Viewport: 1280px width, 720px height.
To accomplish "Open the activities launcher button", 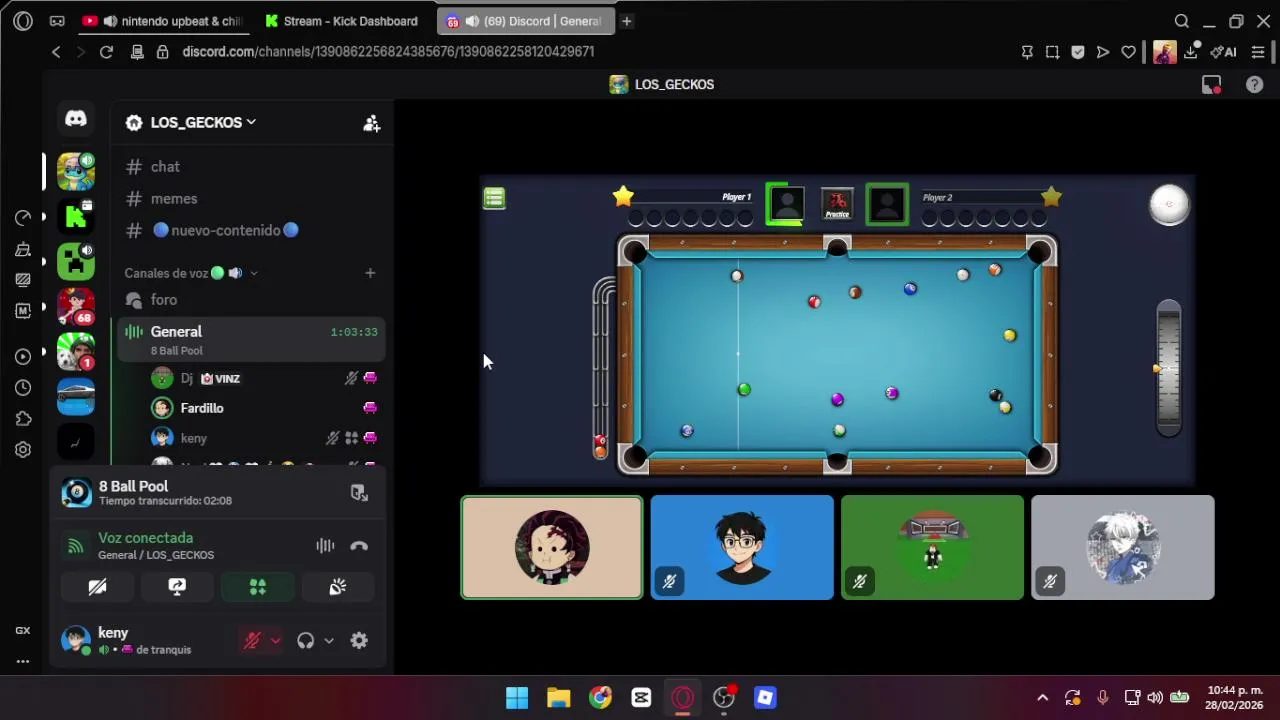I will [x=257, y=587].
